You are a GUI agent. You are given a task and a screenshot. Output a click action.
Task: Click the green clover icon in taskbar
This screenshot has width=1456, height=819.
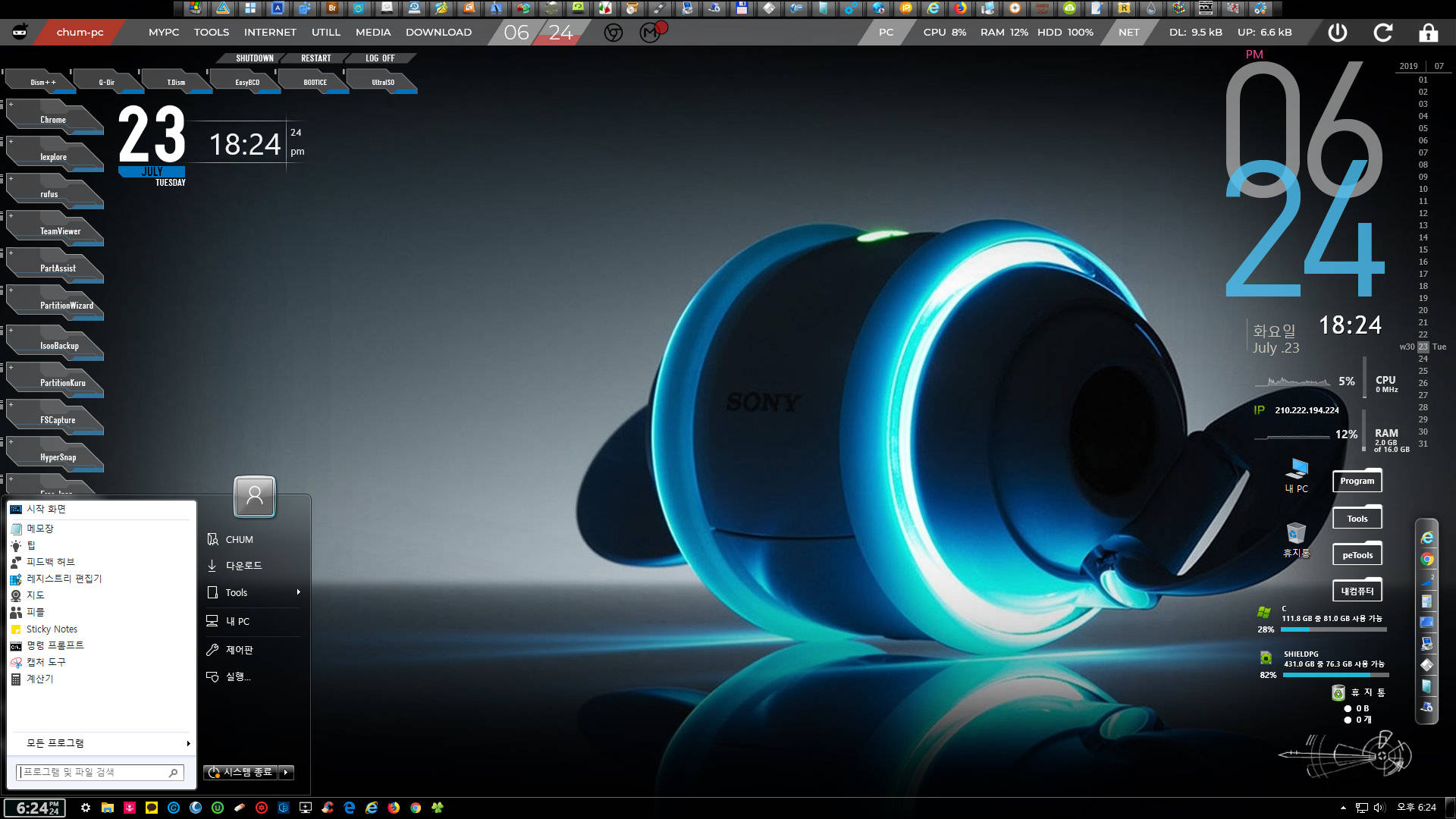coord(438,808)
